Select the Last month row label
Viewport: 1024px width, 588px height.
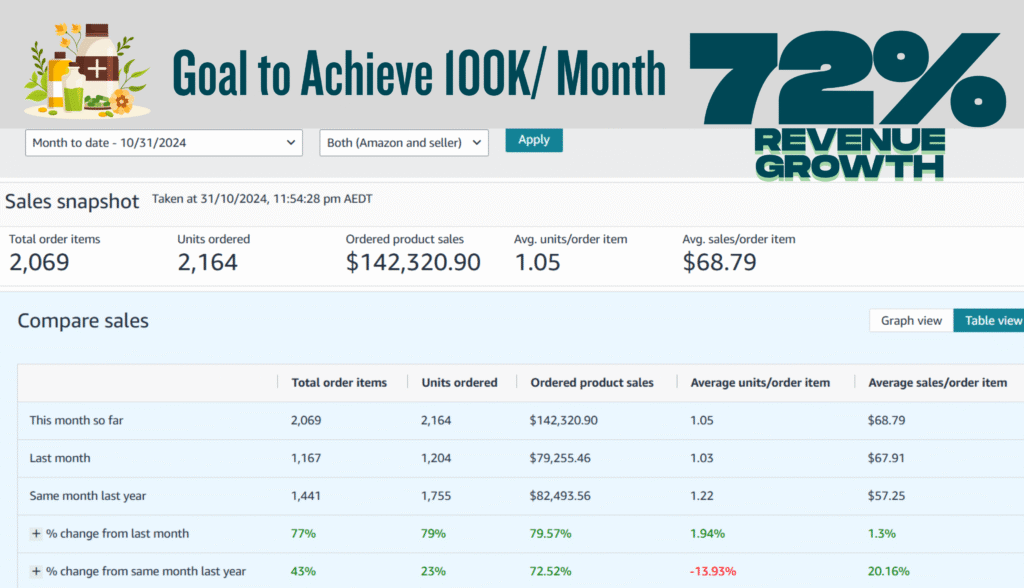60,458
